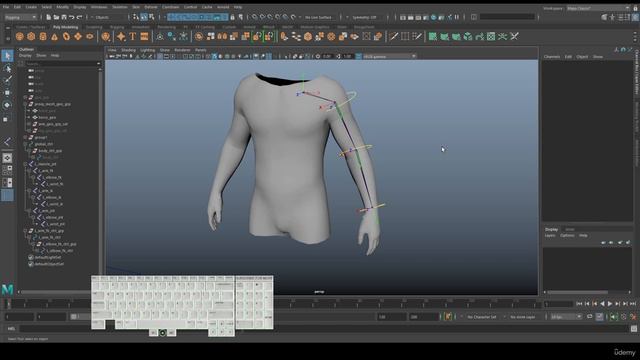Collapse the l_clavicle_jnt node in Outliner
The image size is (640, 360).
[26, 164]
